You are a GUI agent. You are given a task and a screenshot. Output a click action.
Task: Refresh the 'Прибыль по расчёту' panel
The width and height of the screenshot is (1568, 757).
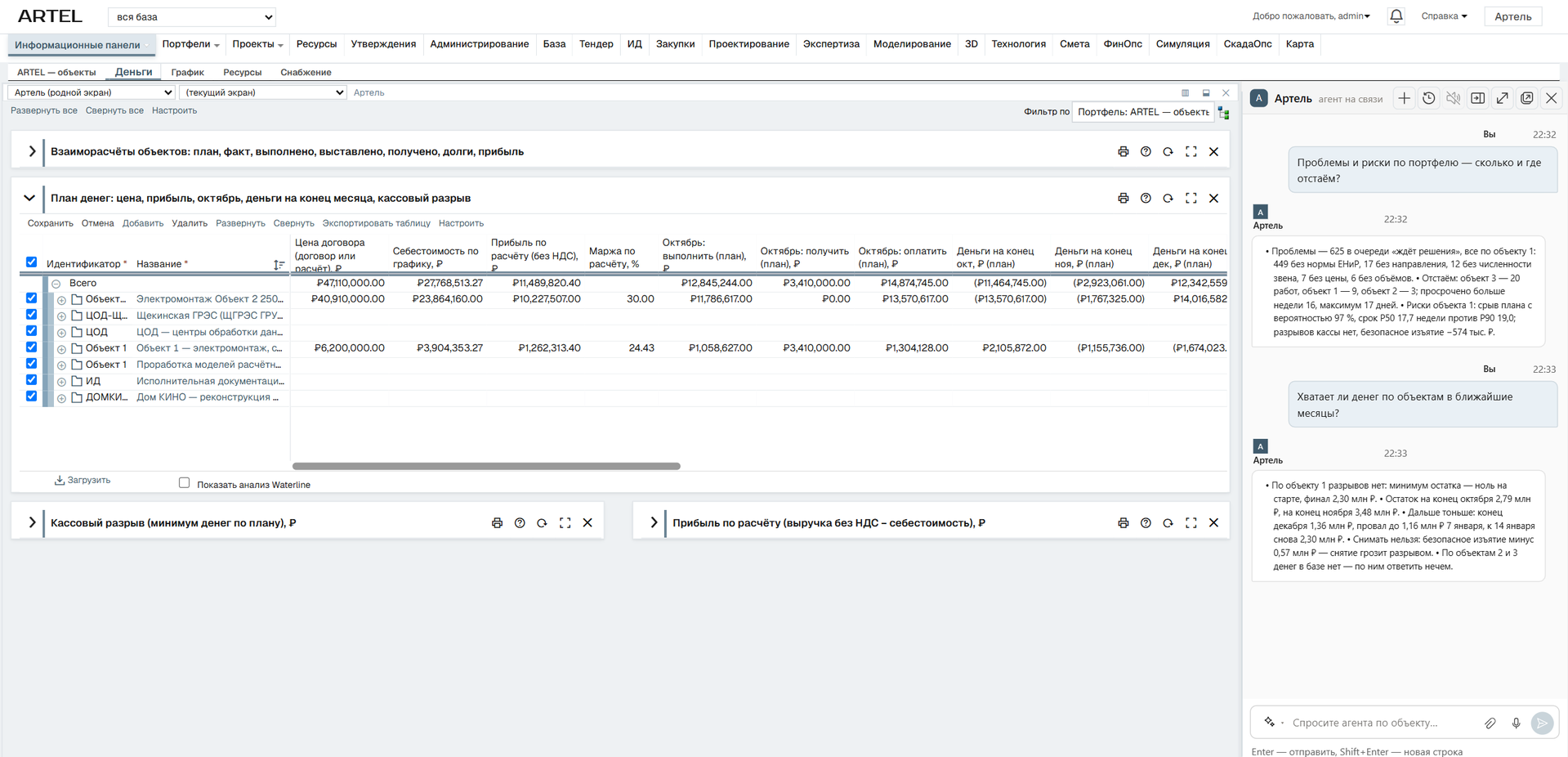click(x=1168, y=523)
